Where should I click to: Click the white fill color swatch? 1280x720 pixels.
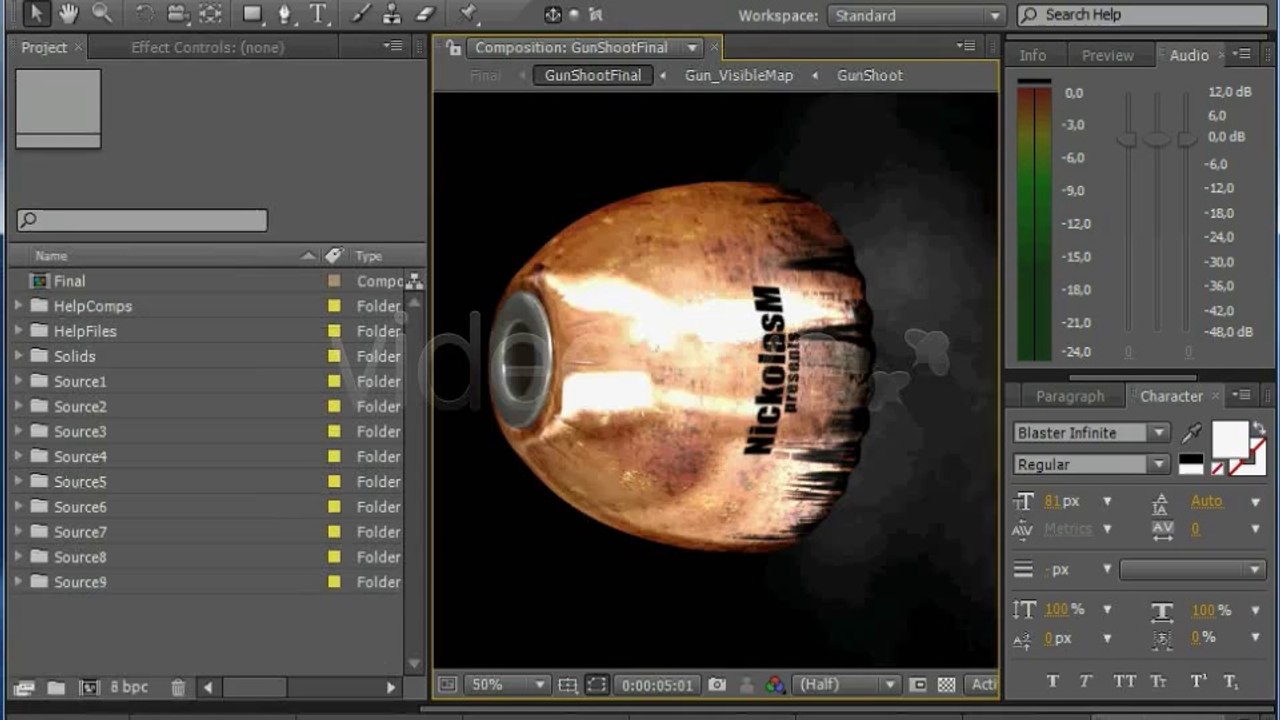pyautogui.click(x=1230, y=438)
